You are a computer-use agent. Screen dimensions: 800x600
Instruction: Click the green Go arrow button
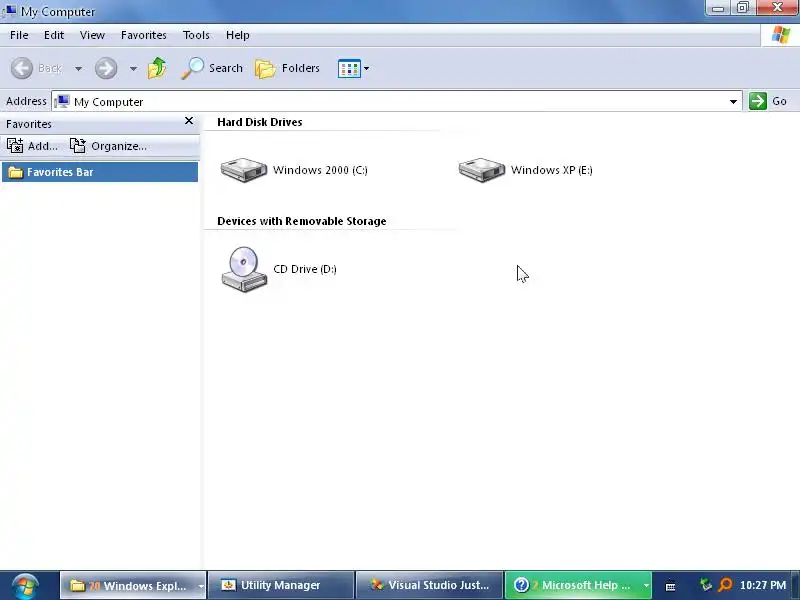(758, 101)
